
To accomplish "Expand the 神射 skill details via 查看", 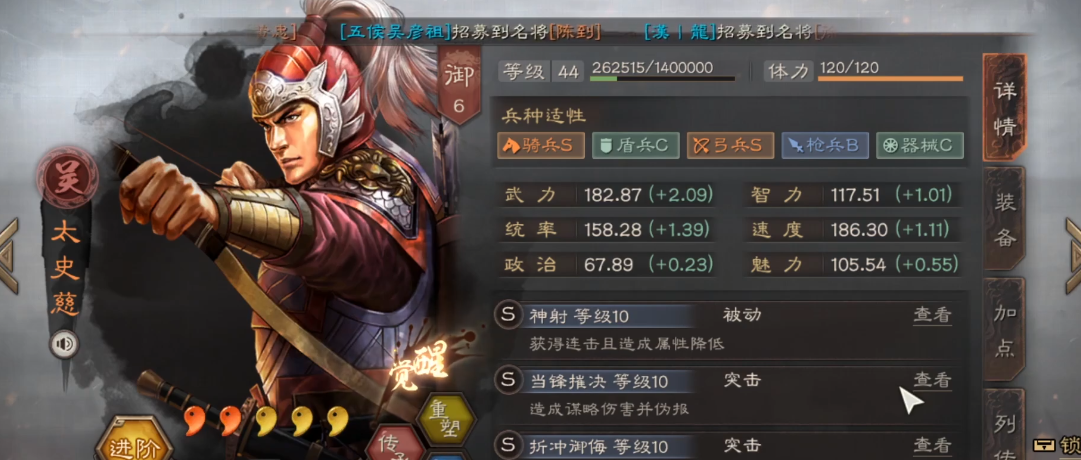I will tap(932, 315).
